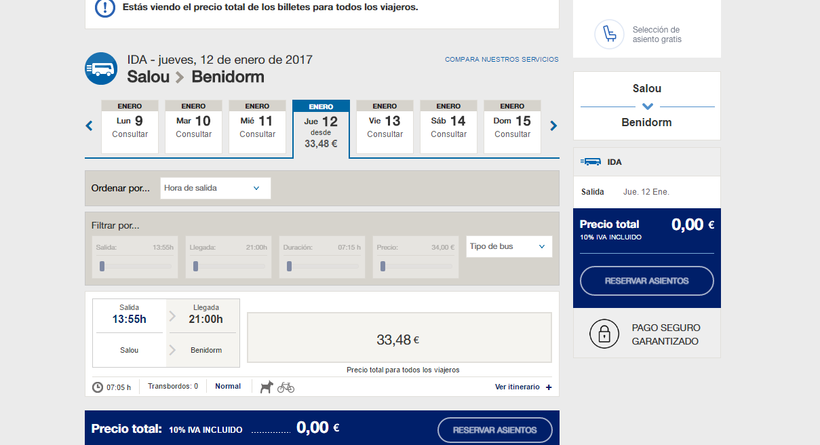Select the Lun 9 date tab
The width and height of the screenshot is (820, 445).
pyautogui.click(x=130, y=126)
